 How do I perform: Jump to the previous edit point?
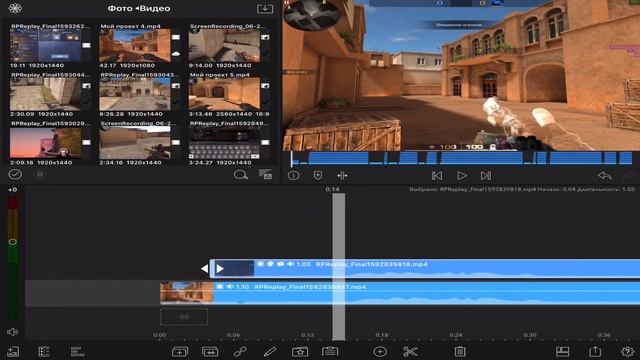[x=437, y=176]
